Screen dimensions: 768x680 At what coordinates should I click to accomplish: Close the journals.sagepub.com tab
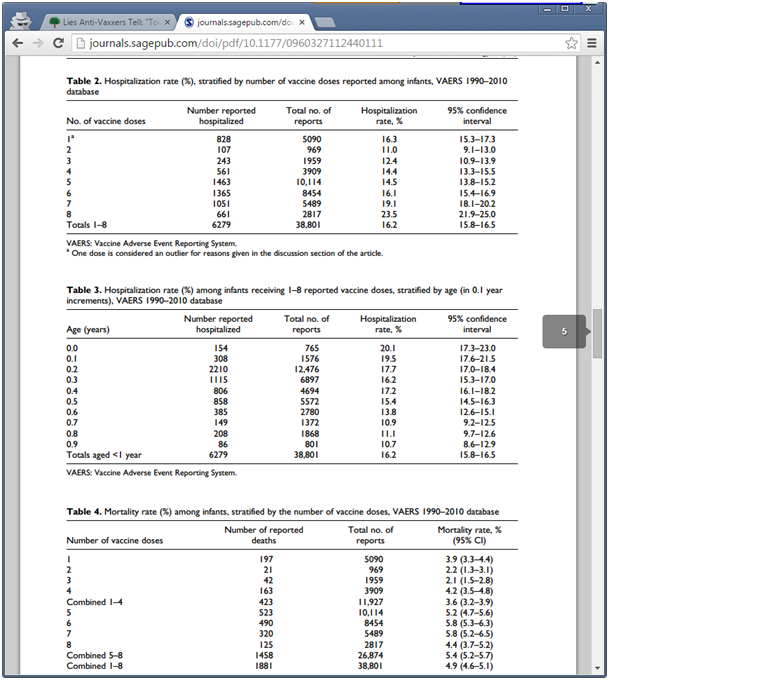tap(302, 22)
